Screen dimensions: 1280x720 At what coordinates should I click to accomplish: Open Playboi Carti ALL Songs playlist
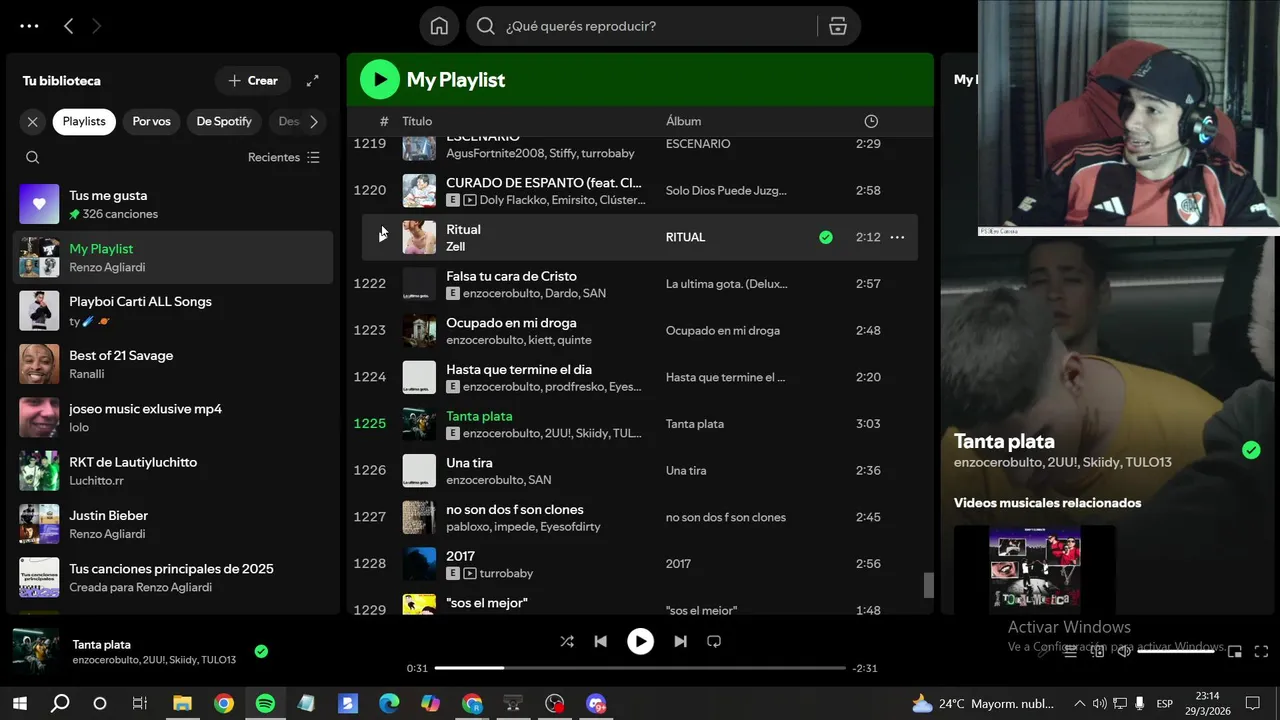173,311
